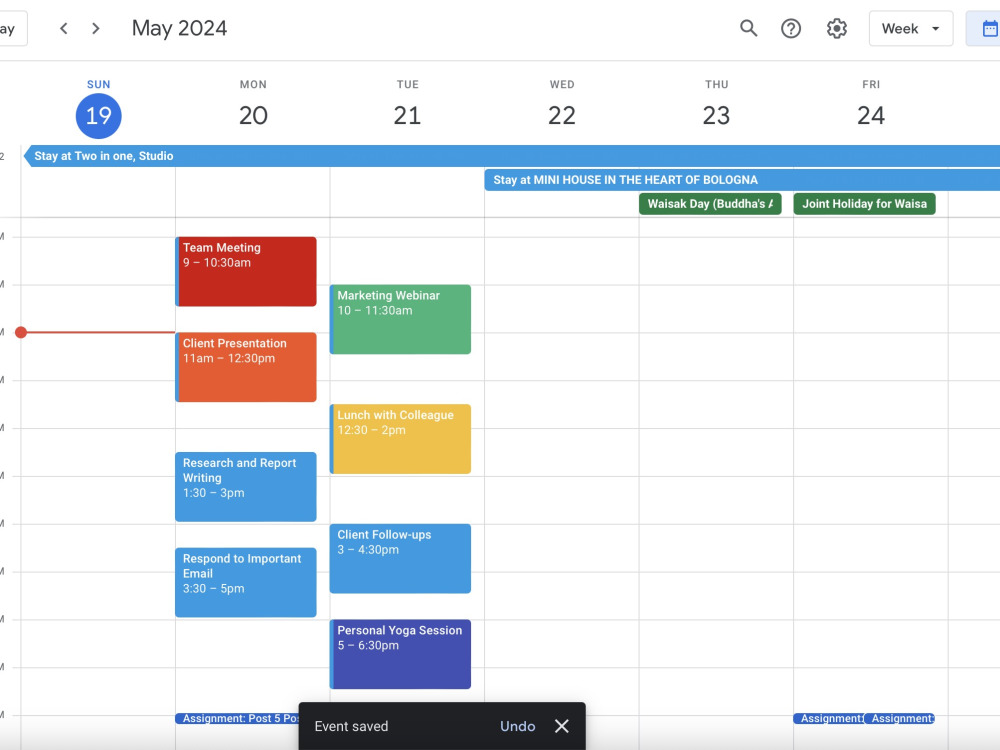Open the Waisak Day holiday entry

(710, 203)
